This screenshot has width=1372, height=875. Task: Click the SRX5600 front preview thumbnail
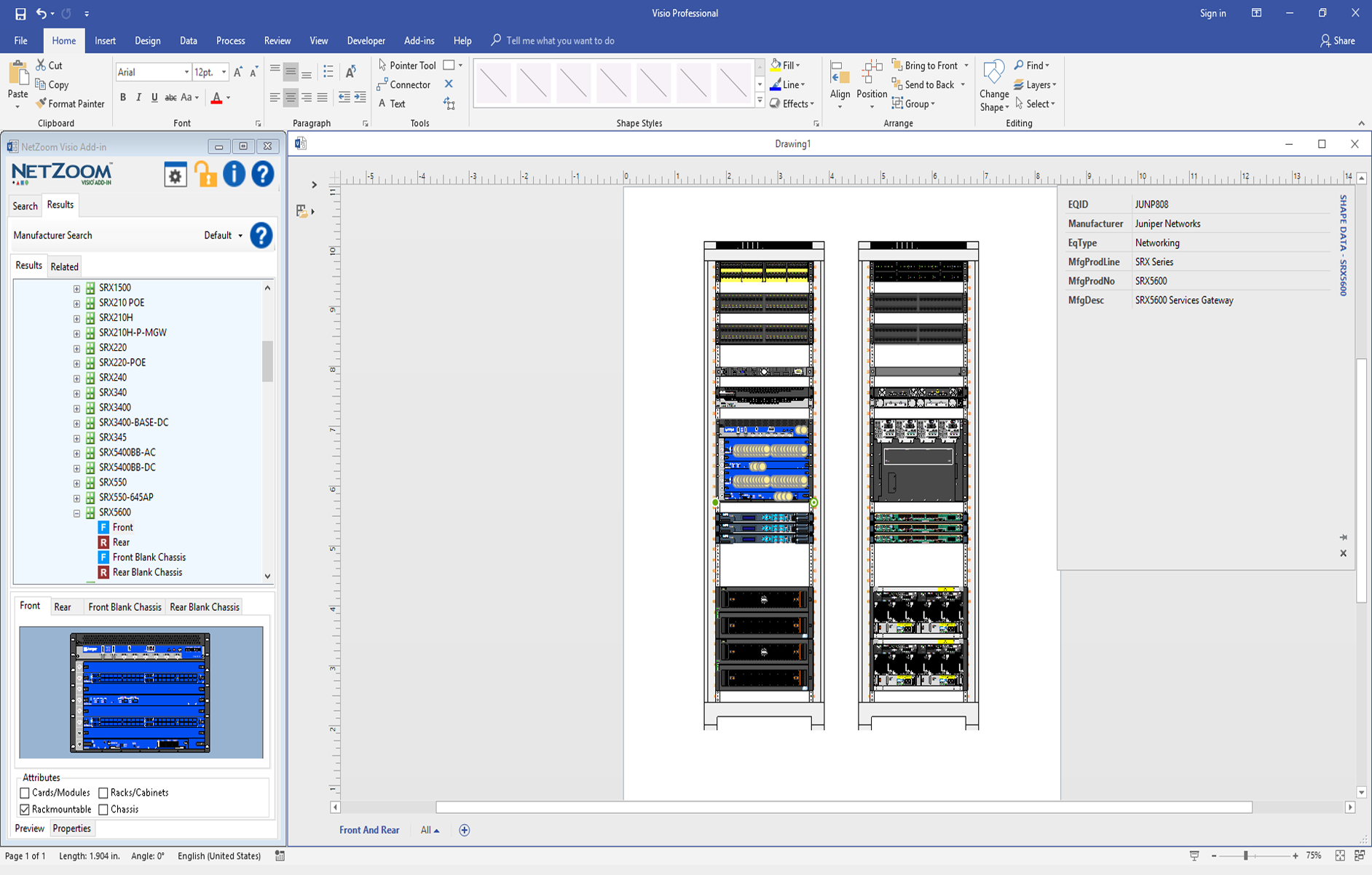141,692
